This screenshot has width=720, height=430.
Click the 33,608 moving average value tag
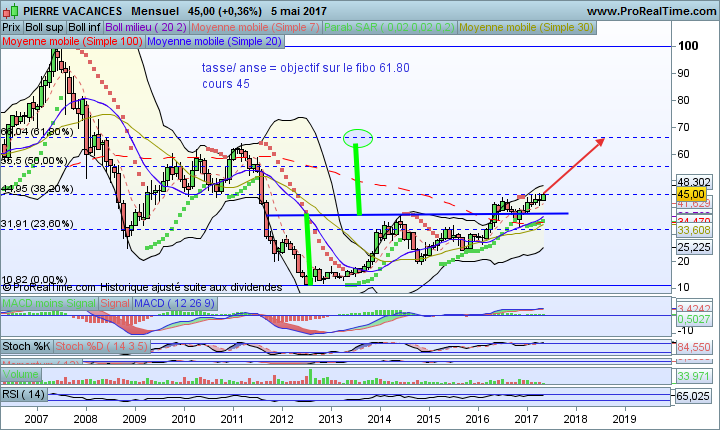tap(694, 230)
